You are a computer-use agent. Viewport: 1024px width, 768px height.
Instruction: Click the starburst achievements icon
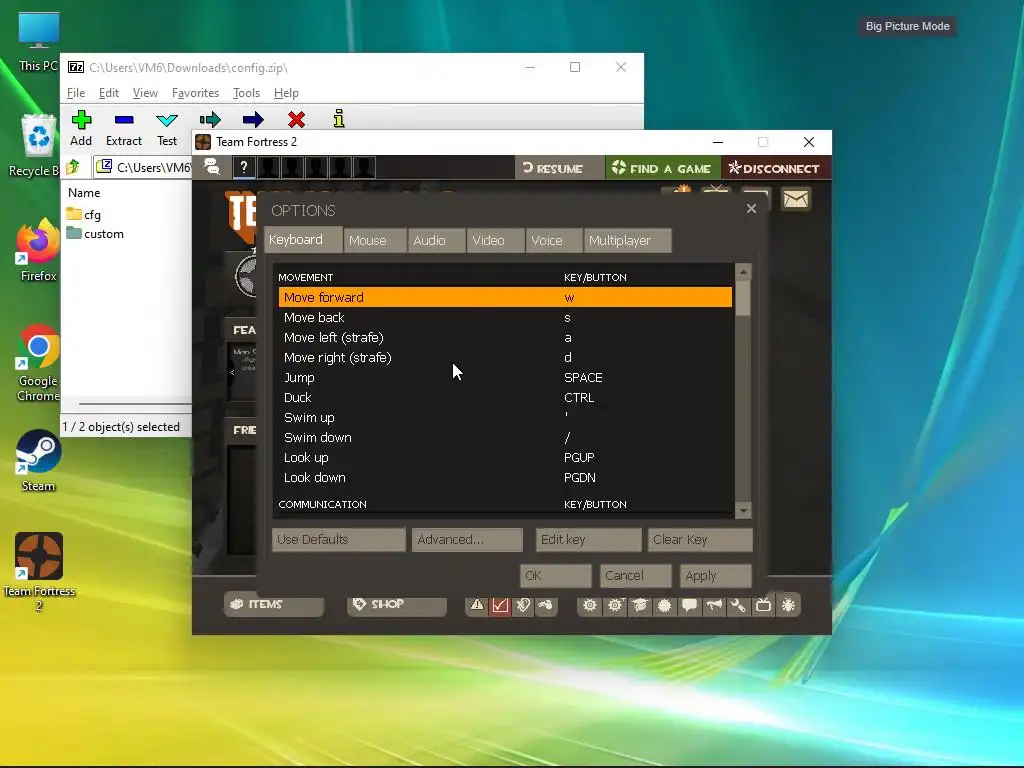(x=664, y=605)
